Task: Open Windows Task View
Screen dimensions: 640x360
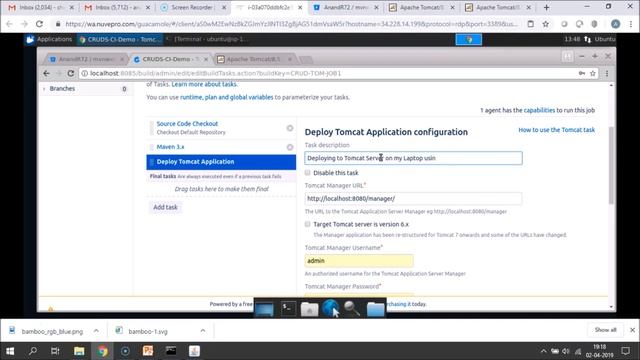Action: [55, 351]
